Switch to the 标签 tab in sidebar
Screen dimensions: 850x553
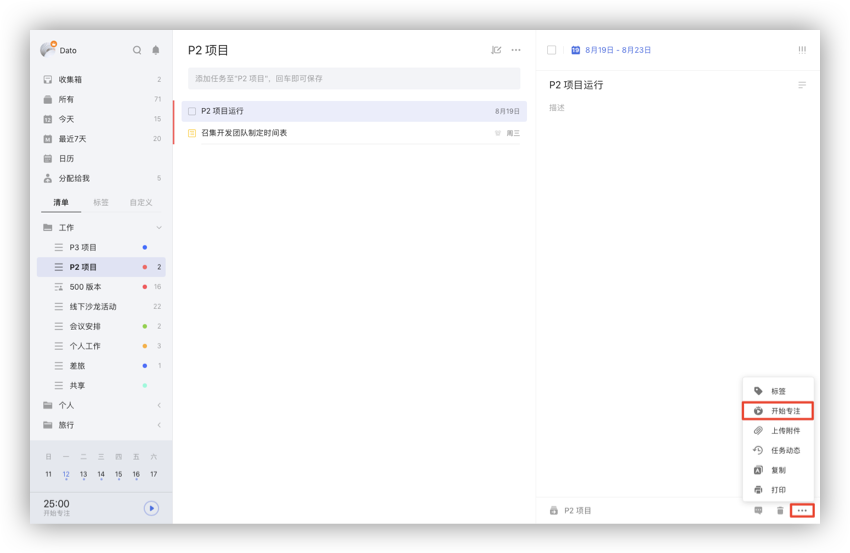pos(101,203)
